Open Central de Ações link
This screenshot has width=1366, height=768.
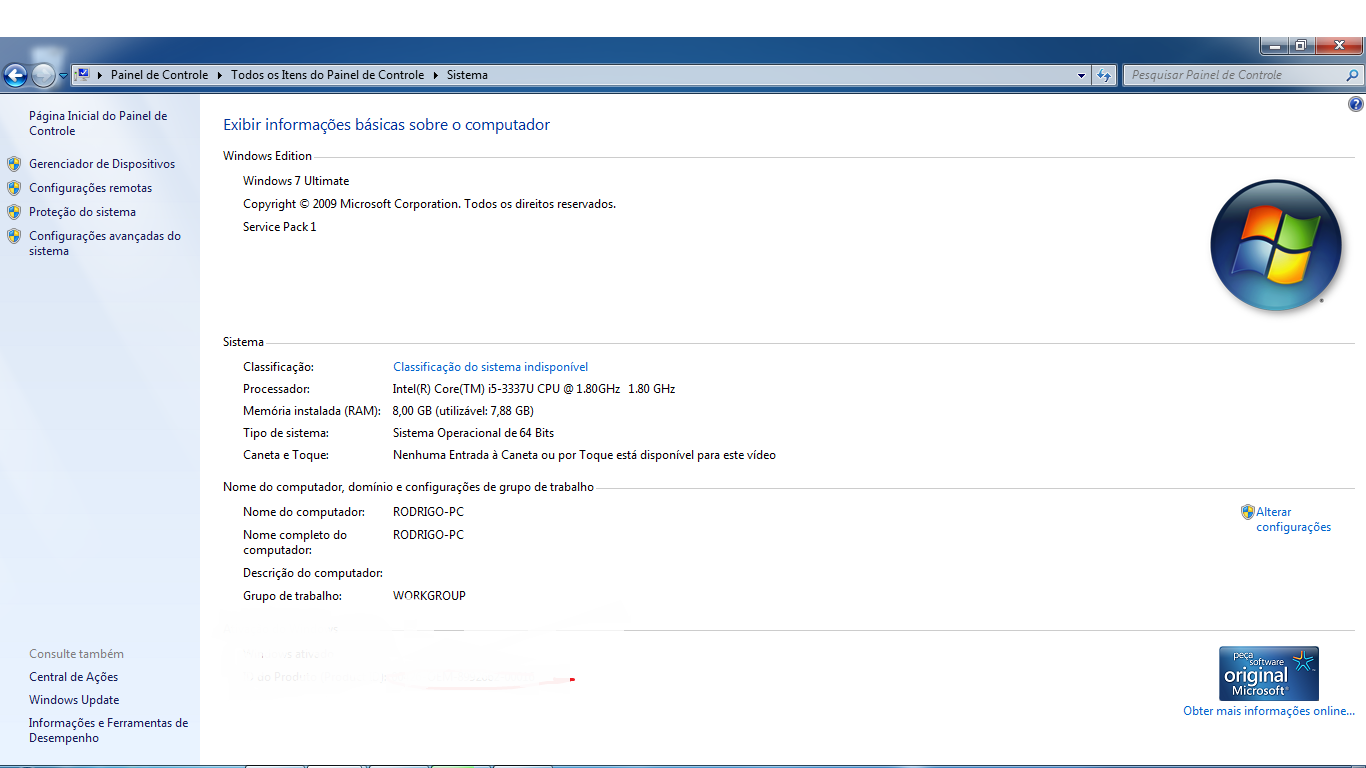(x=73, y=677)
